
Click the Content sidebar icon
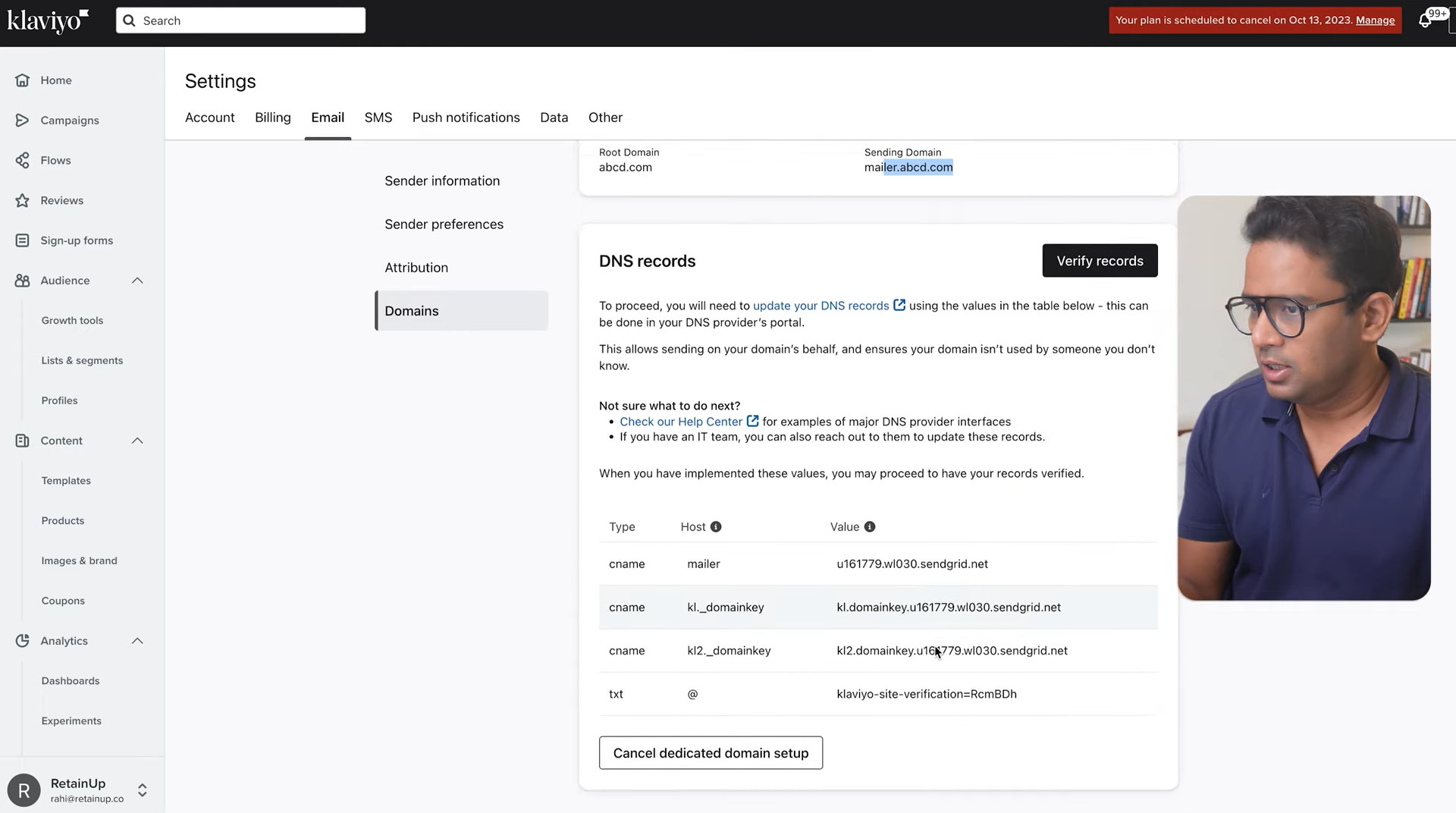22,441
